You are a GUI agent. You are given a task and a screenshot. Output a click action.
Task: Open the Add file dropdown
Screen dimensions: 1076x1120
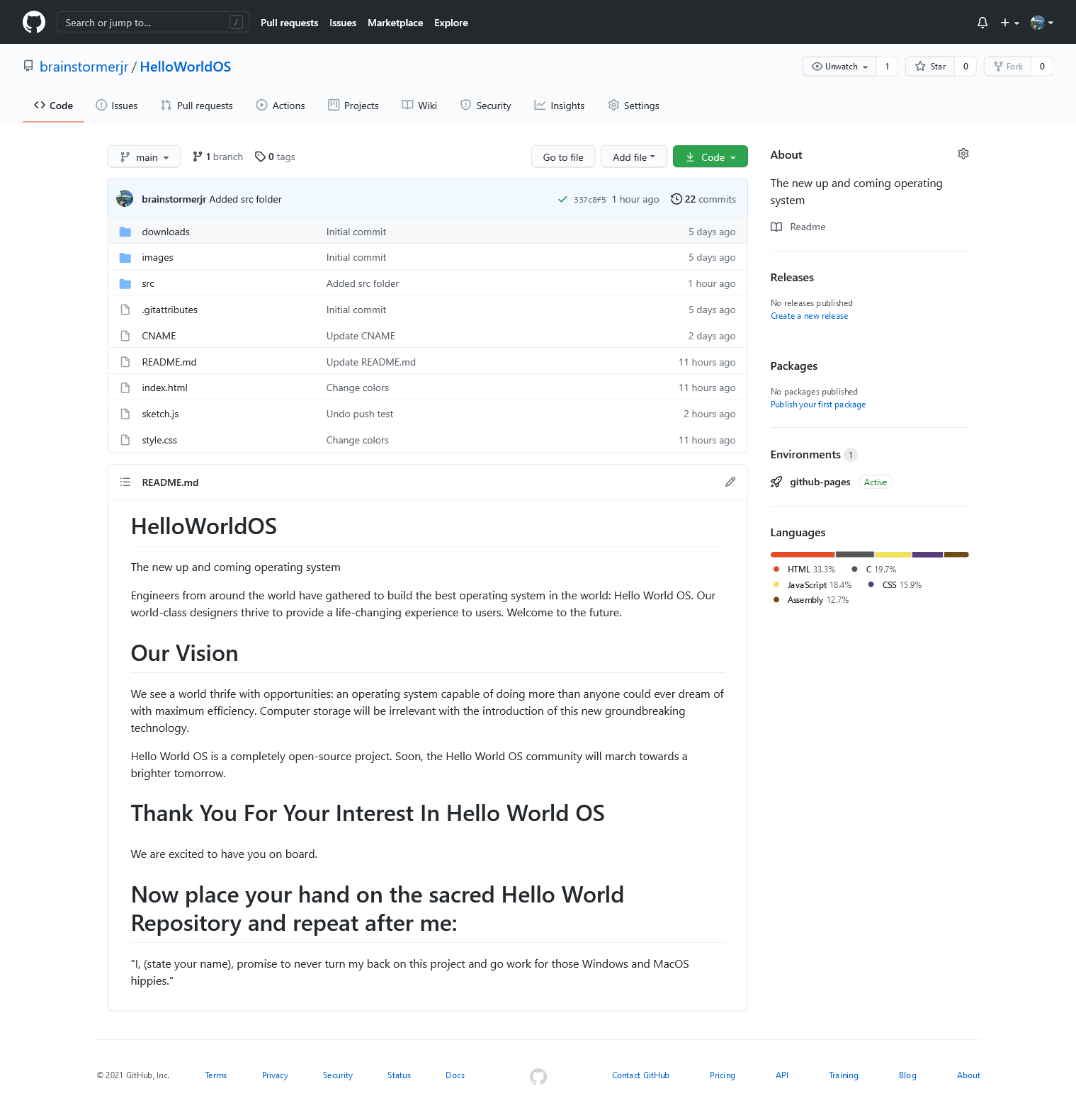coord(634,157)
